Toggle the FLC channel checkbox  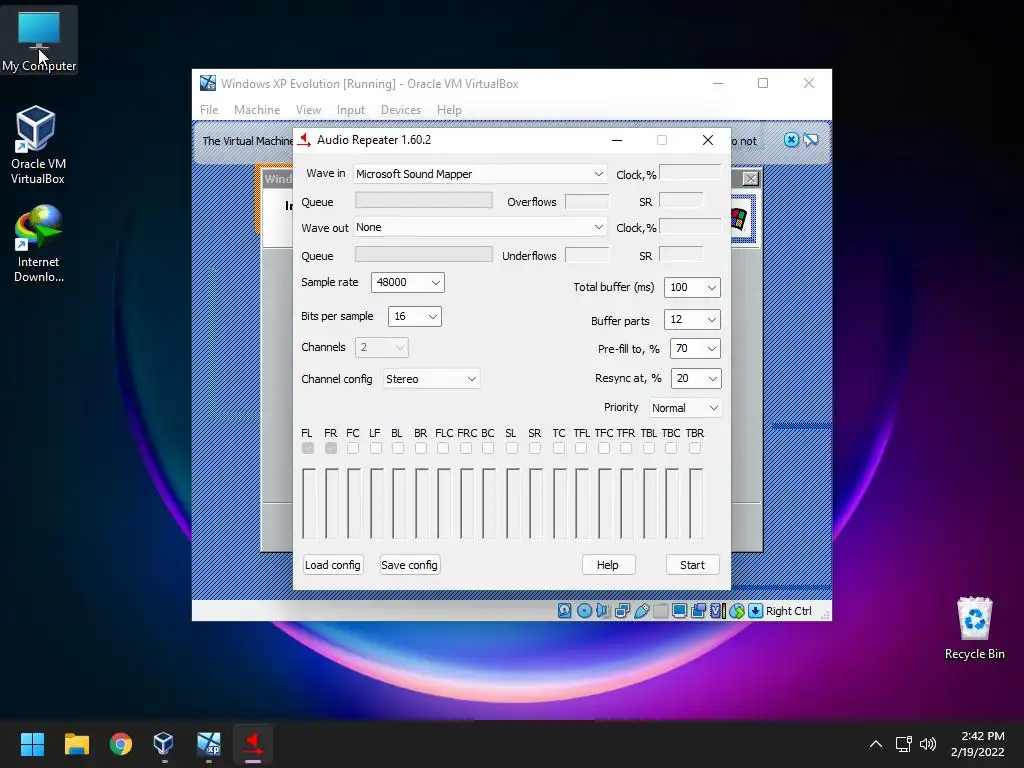pos(443,448)
